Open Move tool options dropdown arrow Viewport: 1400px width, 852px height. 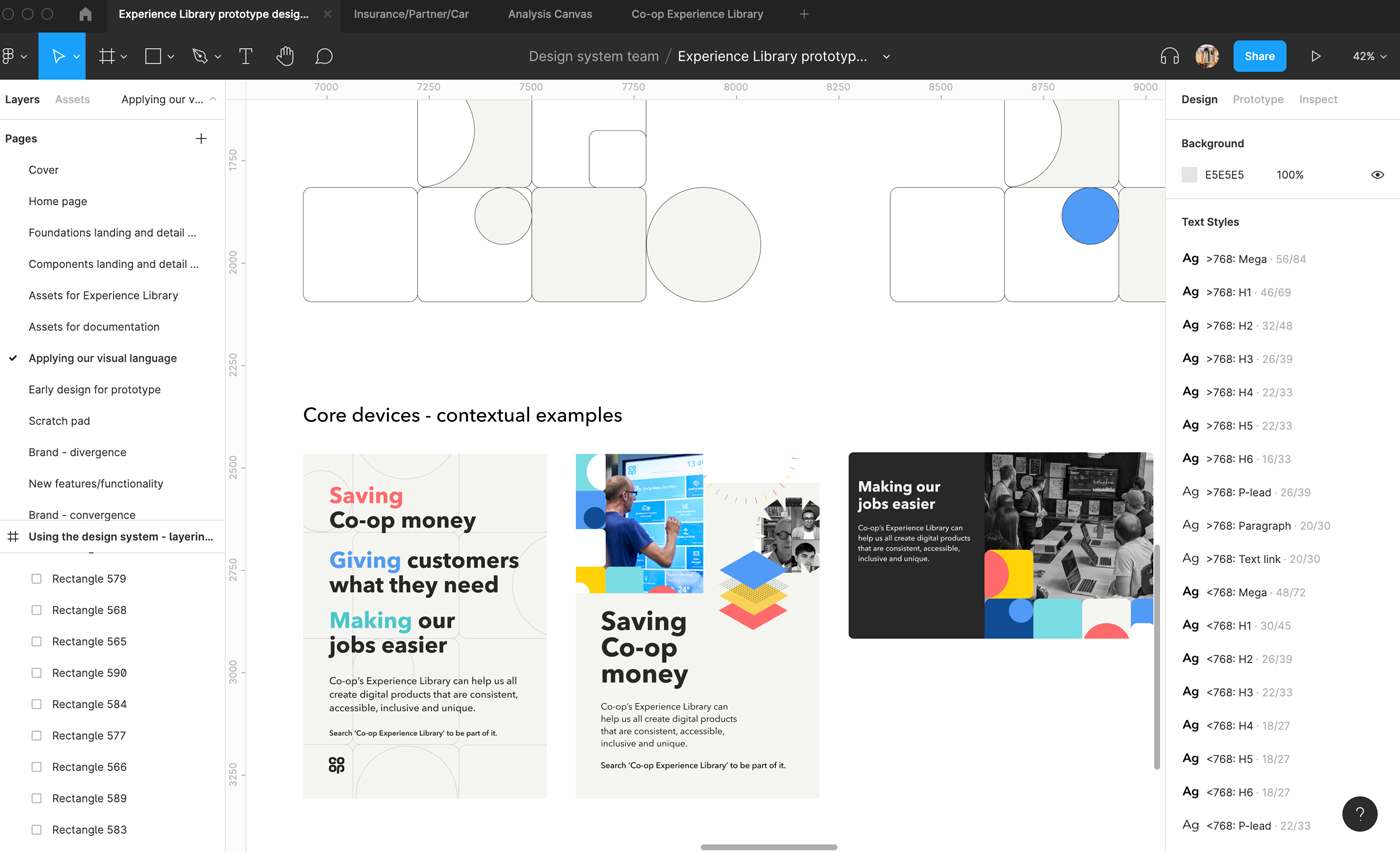(x=77, y=57)
